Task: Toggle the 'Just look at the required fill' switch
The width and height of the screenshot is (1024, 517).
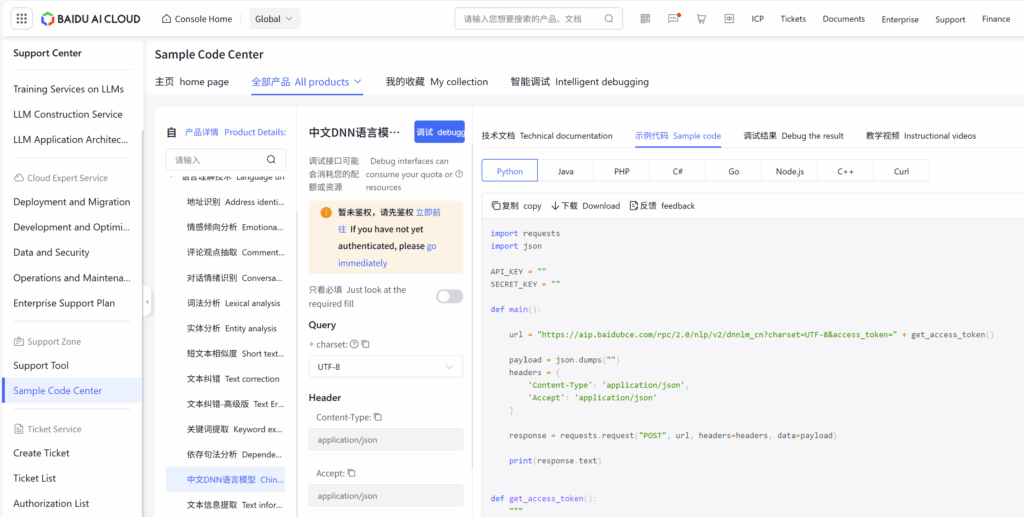Action: pyautogui.click(x=449, y=296)
